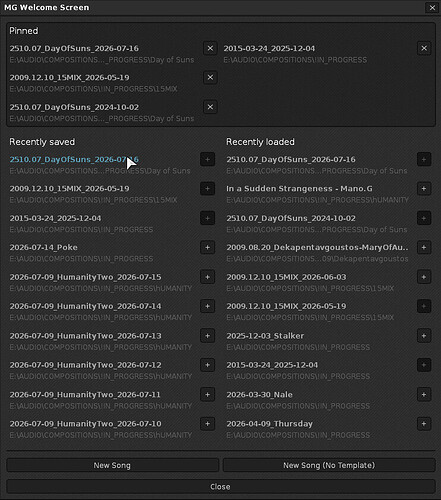Close MG Welcome Screen with title X
441x500 pixels.
(432, 8)
